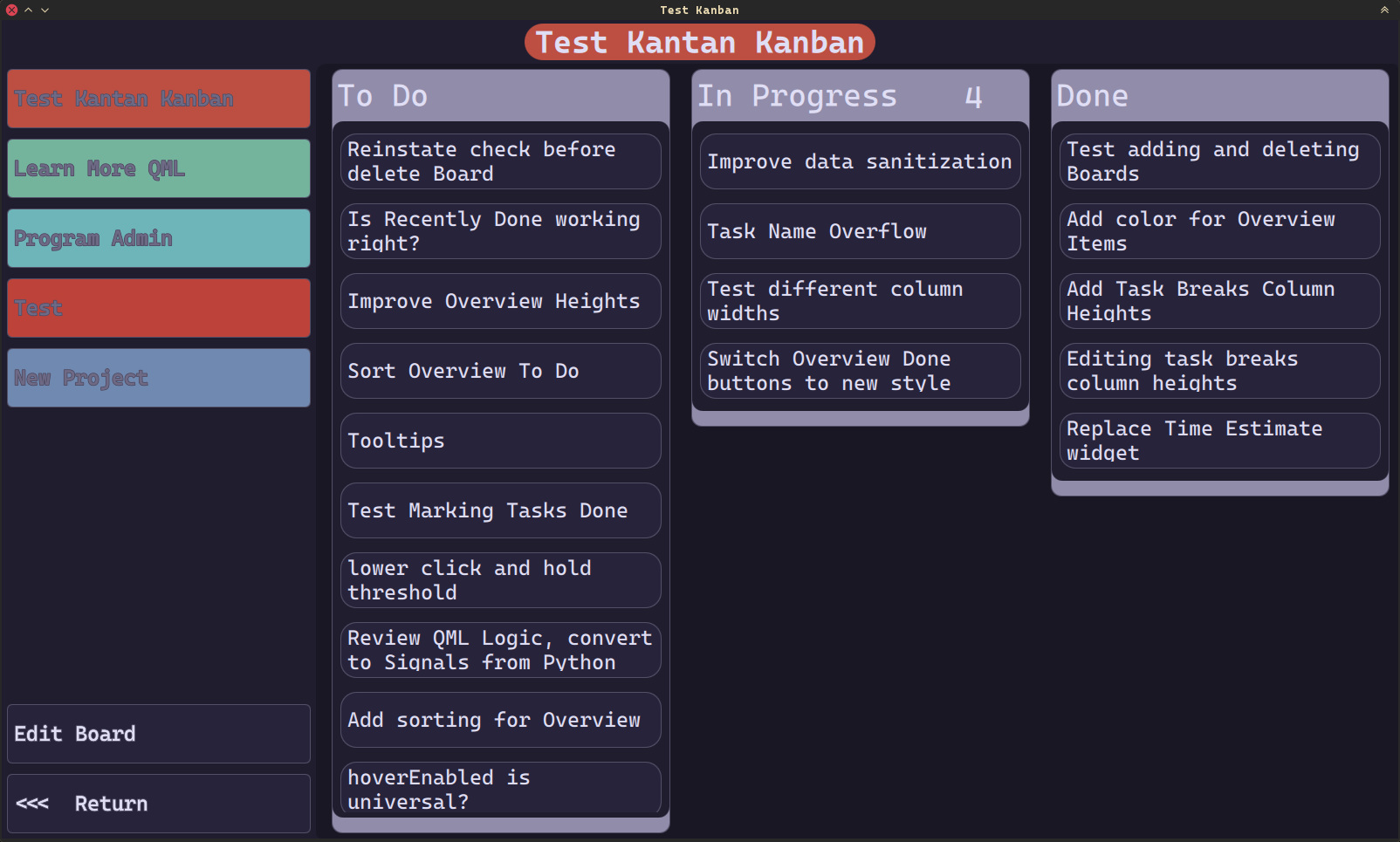This screenshot has width=1400, height=842.
Task: Open the "Tooltips" task card
Action: tap(500, 441)
